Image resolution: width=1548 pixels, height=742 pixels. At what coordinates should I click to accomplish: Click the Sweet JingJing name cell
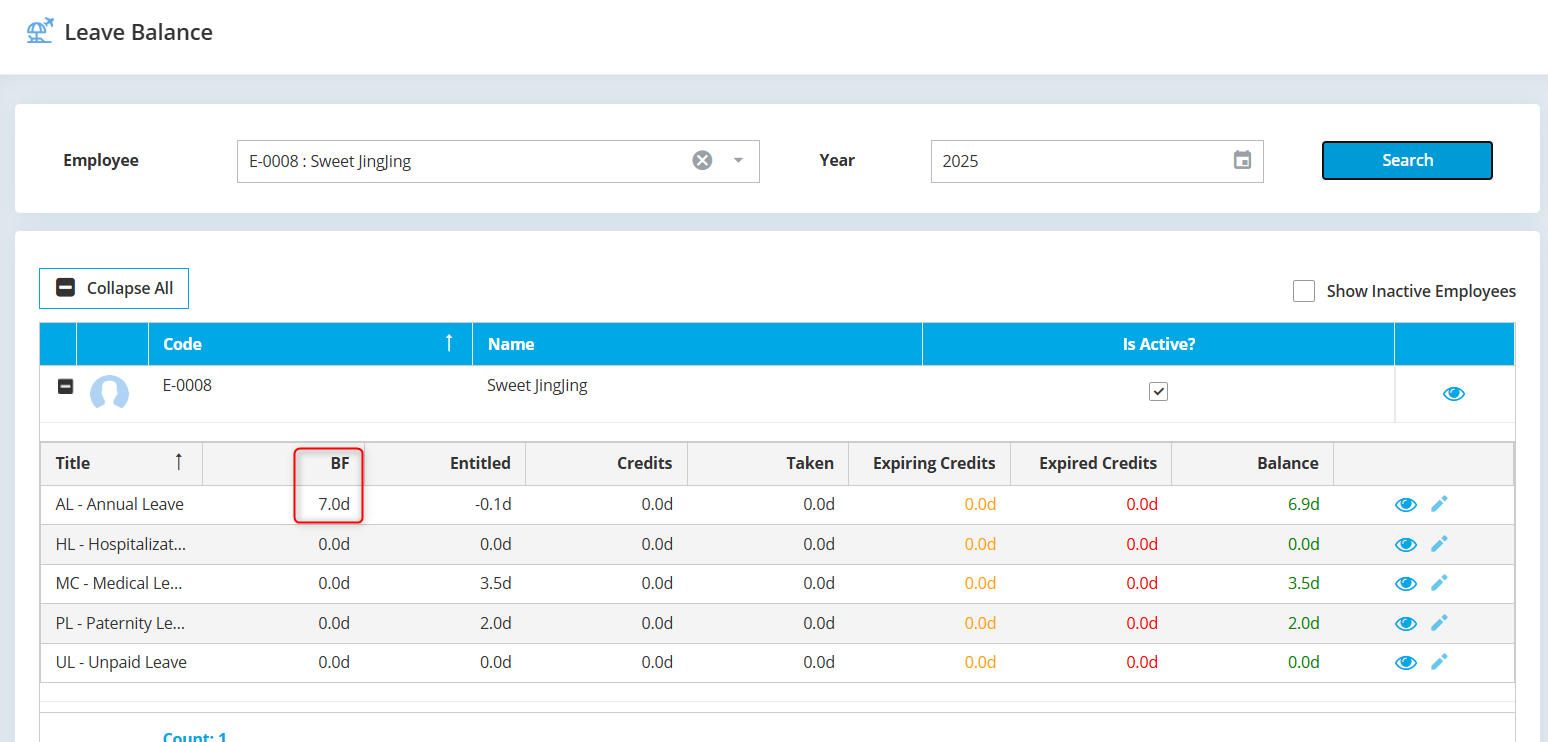click(537, 385)
